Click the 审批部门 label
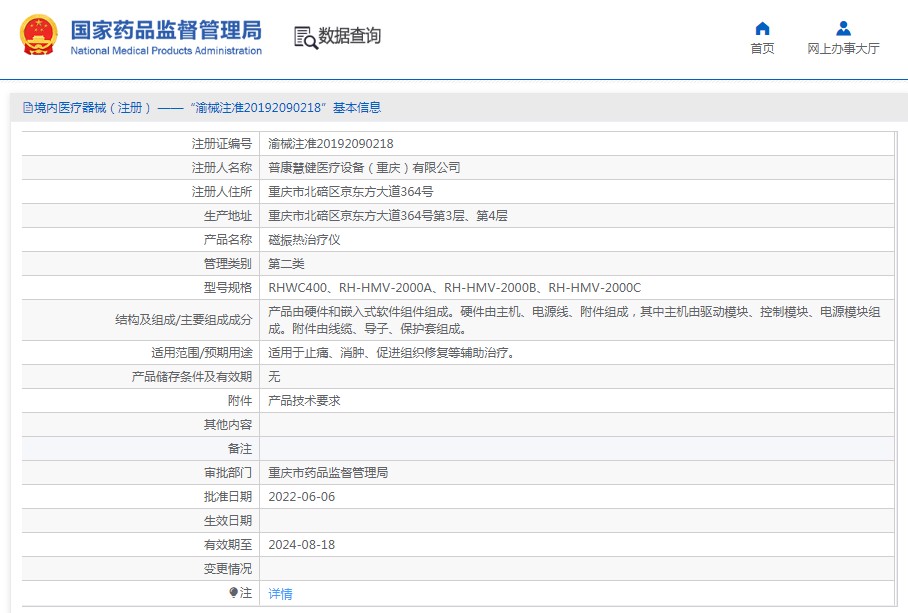The image size is (908, 613). (228, 473)
